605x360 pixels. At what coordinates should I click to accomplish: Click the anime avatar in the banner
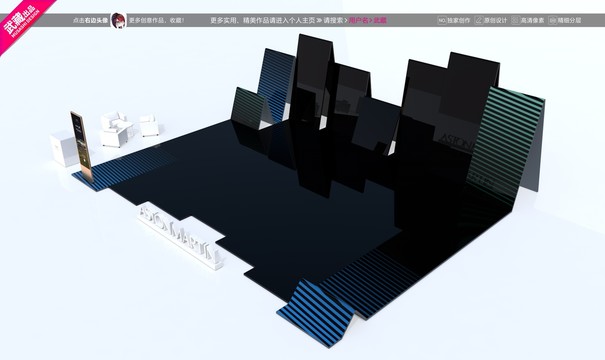[118, 20]
